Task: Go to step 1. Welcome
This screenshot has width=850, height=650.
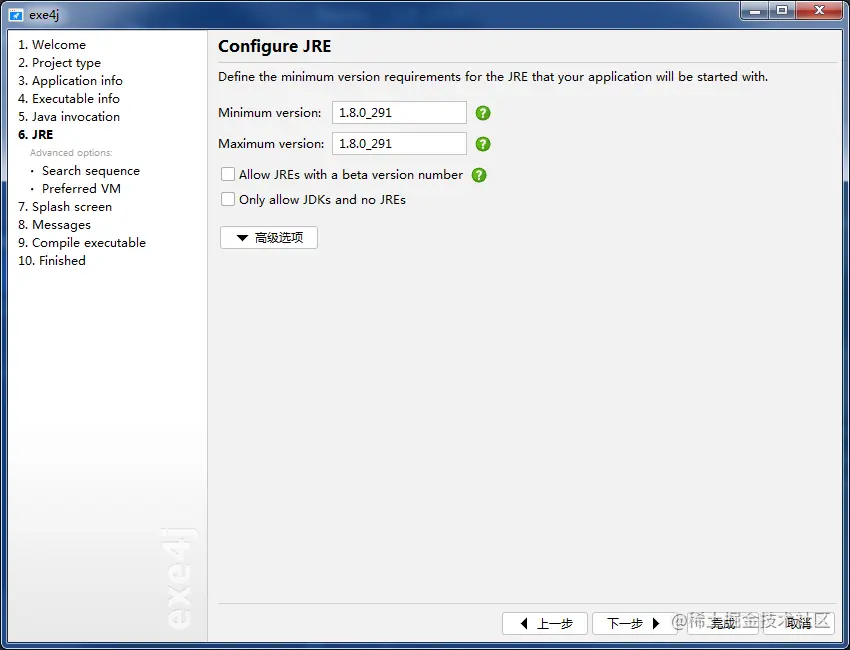Action: [52, 44]
